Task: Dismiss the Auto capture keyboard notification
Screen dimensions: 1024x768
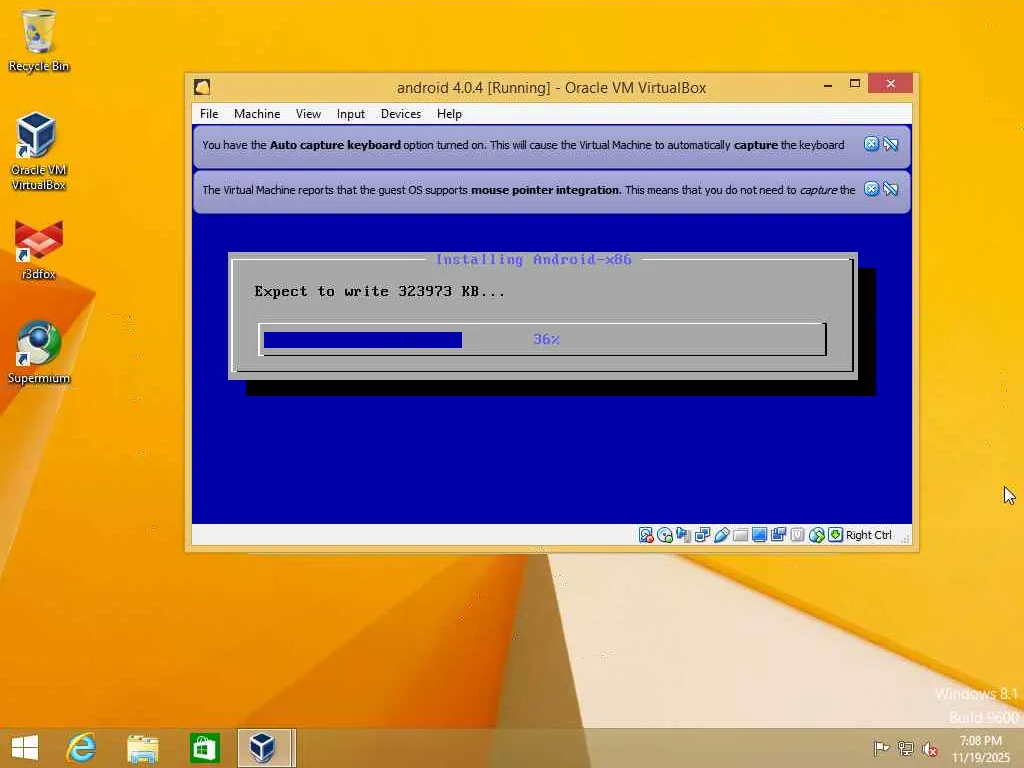Action: click(871, 144)
